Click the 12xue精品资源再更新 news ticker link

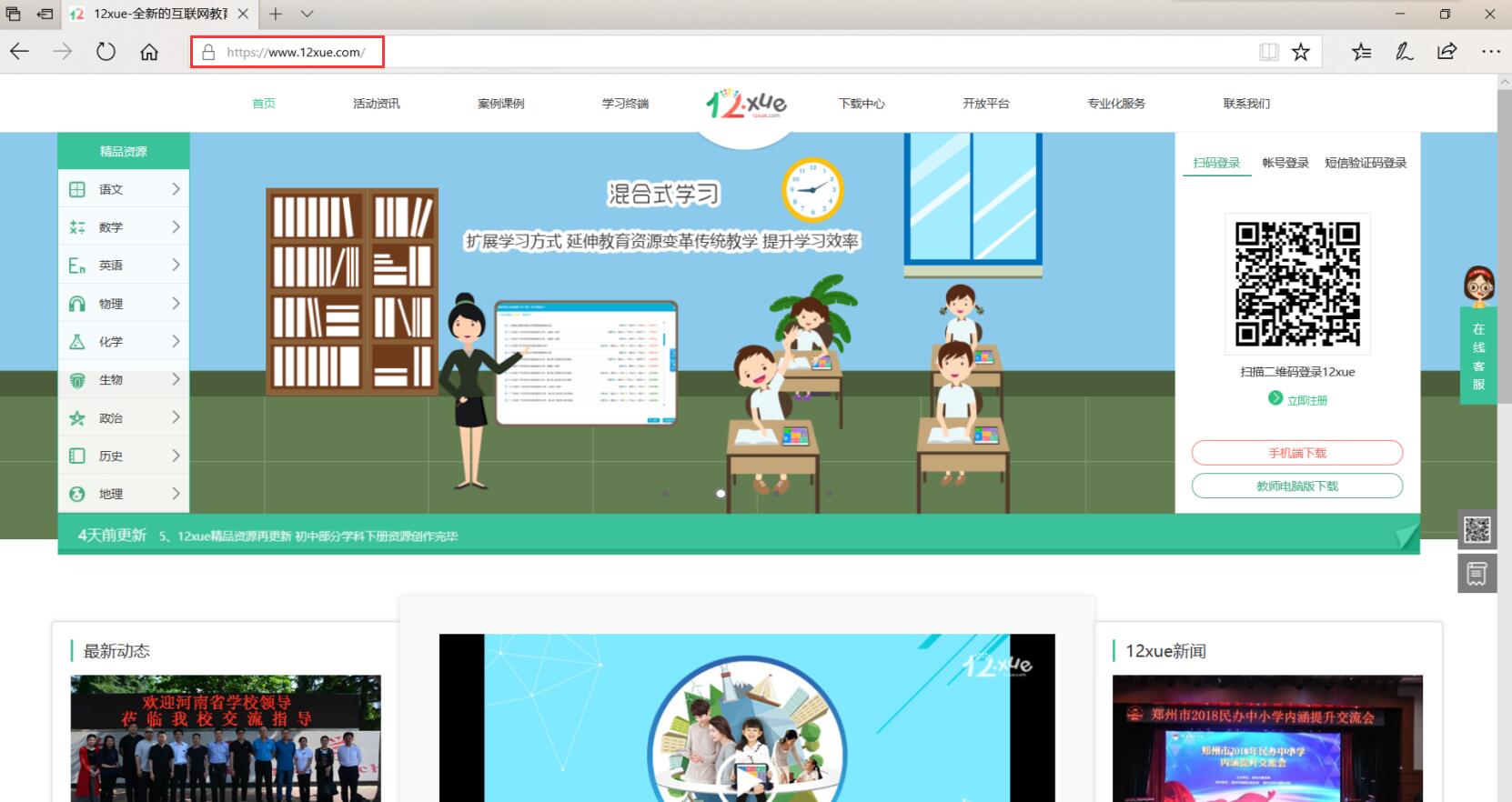tap(308, 536)
